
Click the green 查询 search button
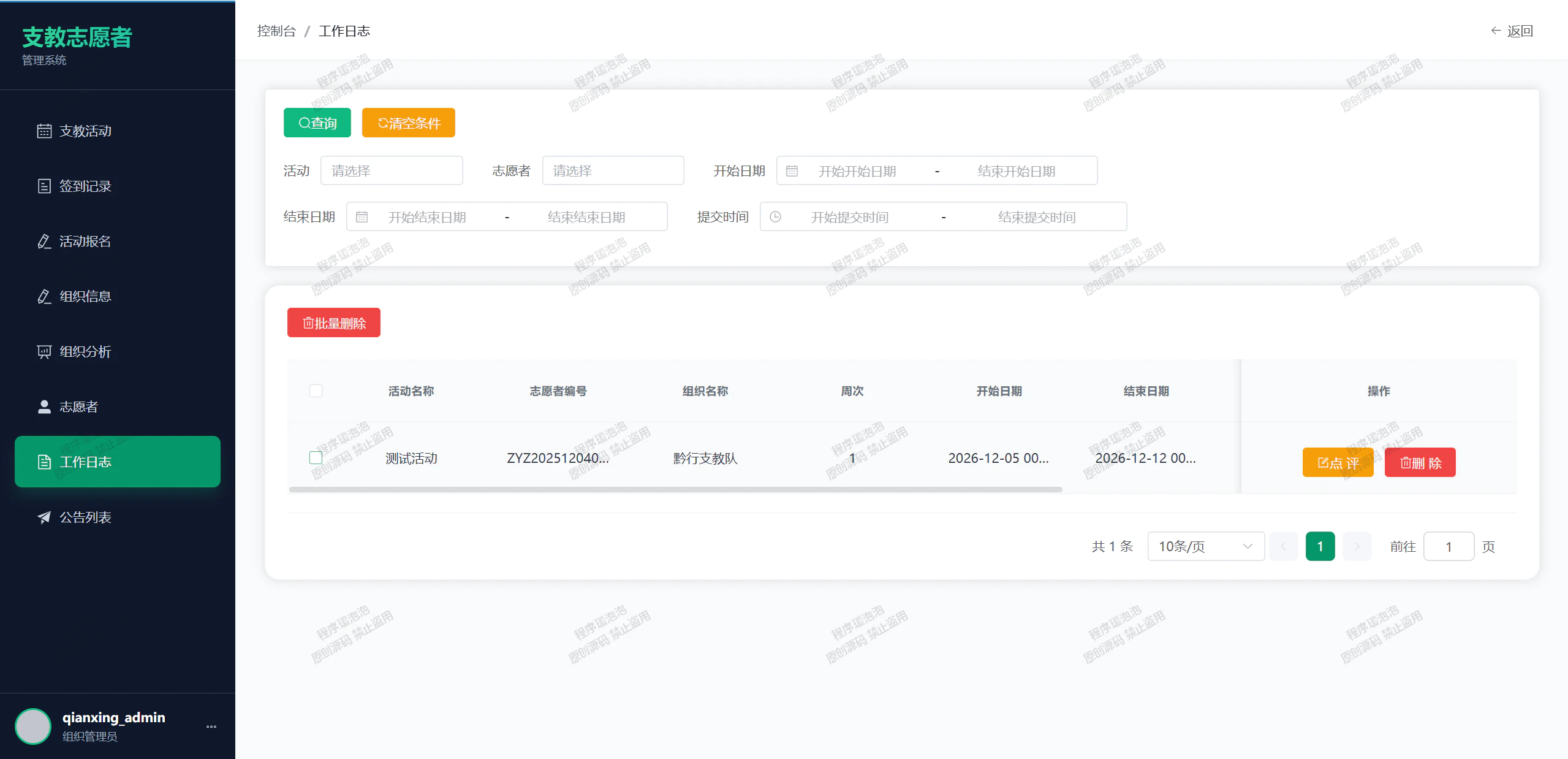(x=317, y=123)
